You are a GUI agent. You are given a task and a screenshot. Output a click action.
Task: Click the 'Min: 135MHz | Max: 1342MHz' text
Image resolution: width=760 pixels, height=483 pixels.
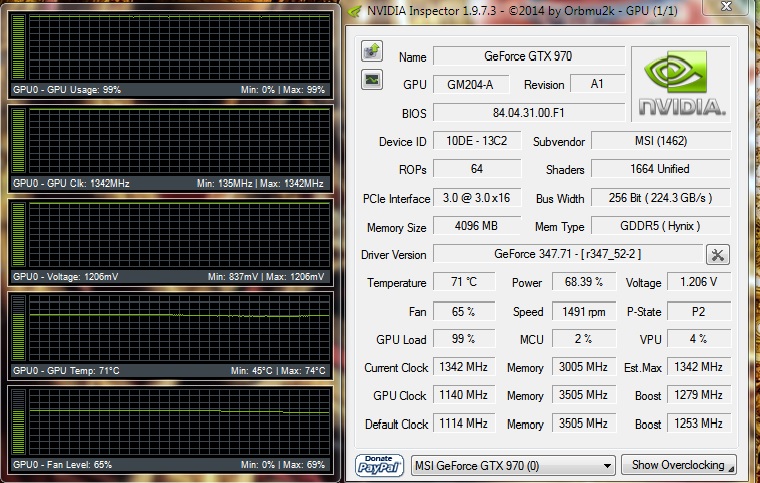pyautogui.click(x=260, y=184)
